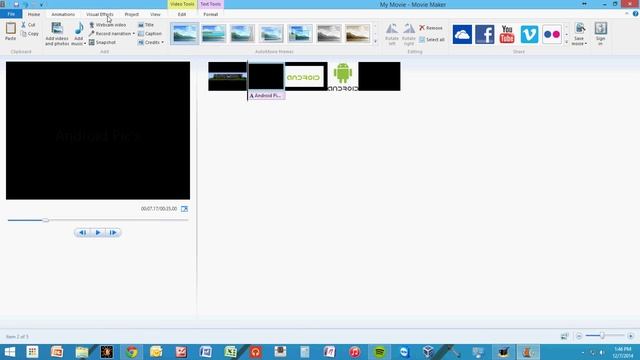
Task: Apply the third AutoMovie theme
Action: tap(242, 33)
